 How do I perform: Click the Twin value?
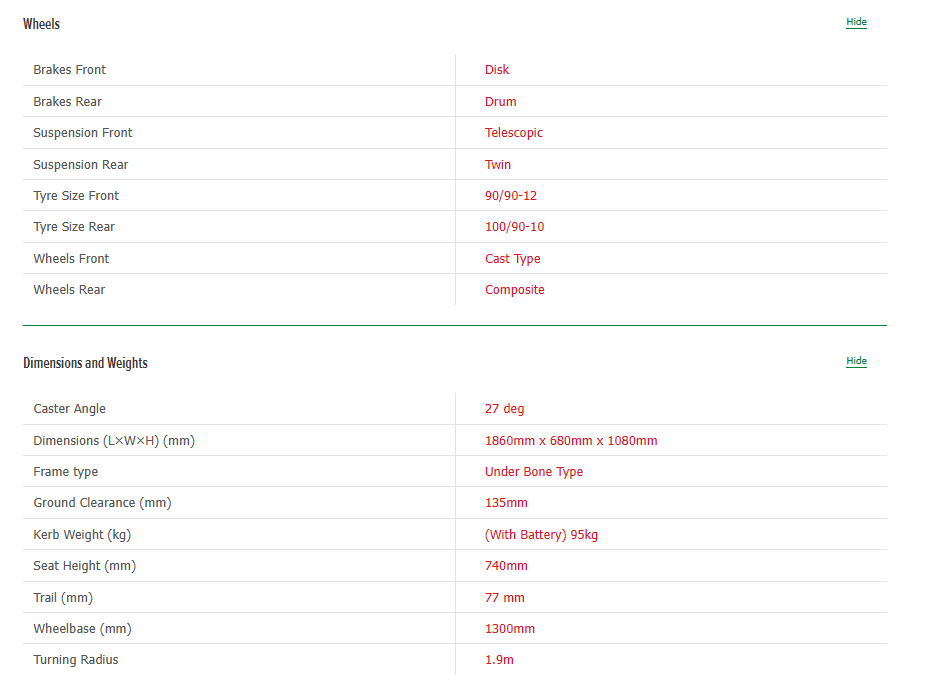coord(498,165)
